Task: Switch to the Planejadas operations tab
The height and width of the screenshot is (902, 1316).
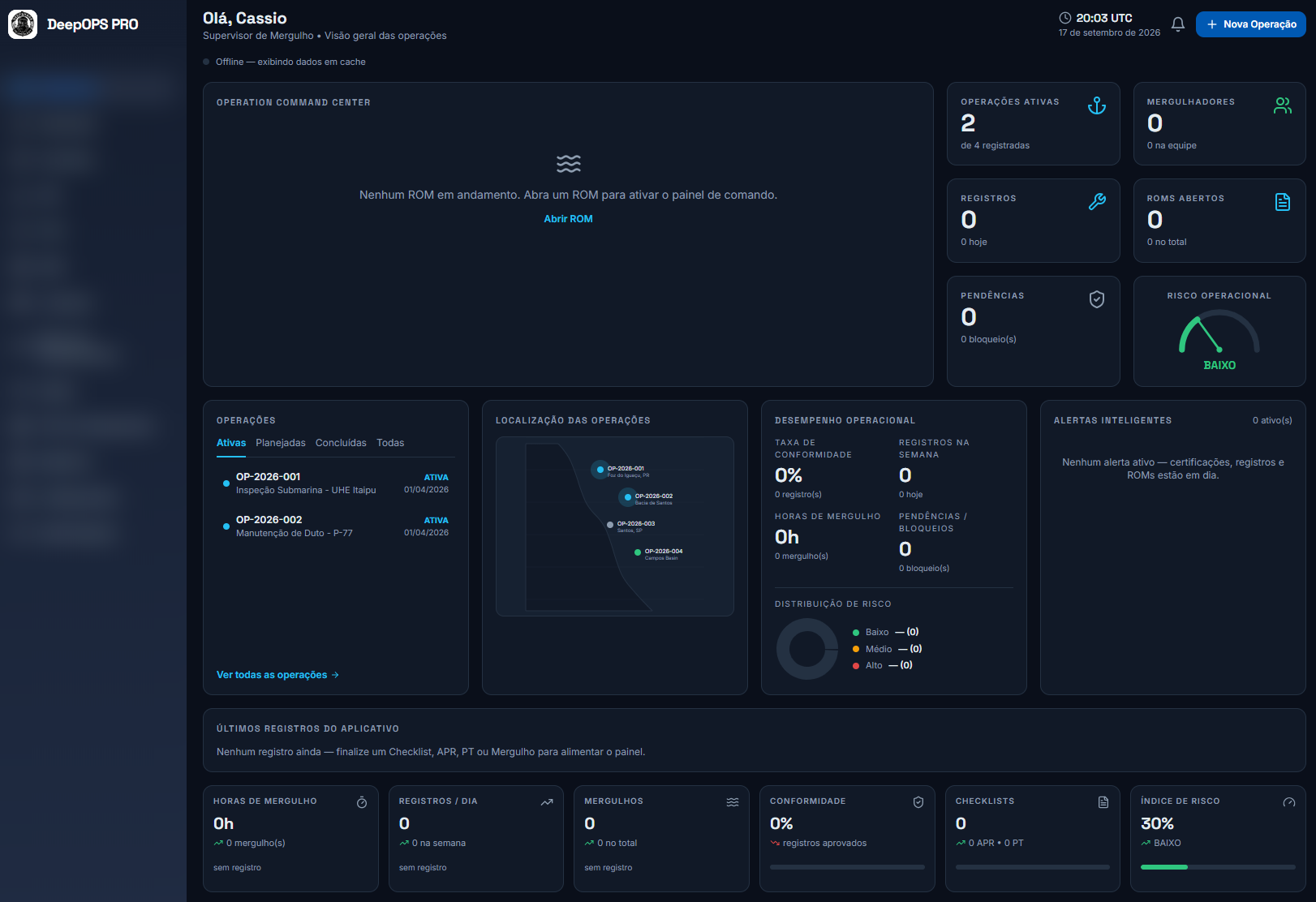Action: click(281, 443)
